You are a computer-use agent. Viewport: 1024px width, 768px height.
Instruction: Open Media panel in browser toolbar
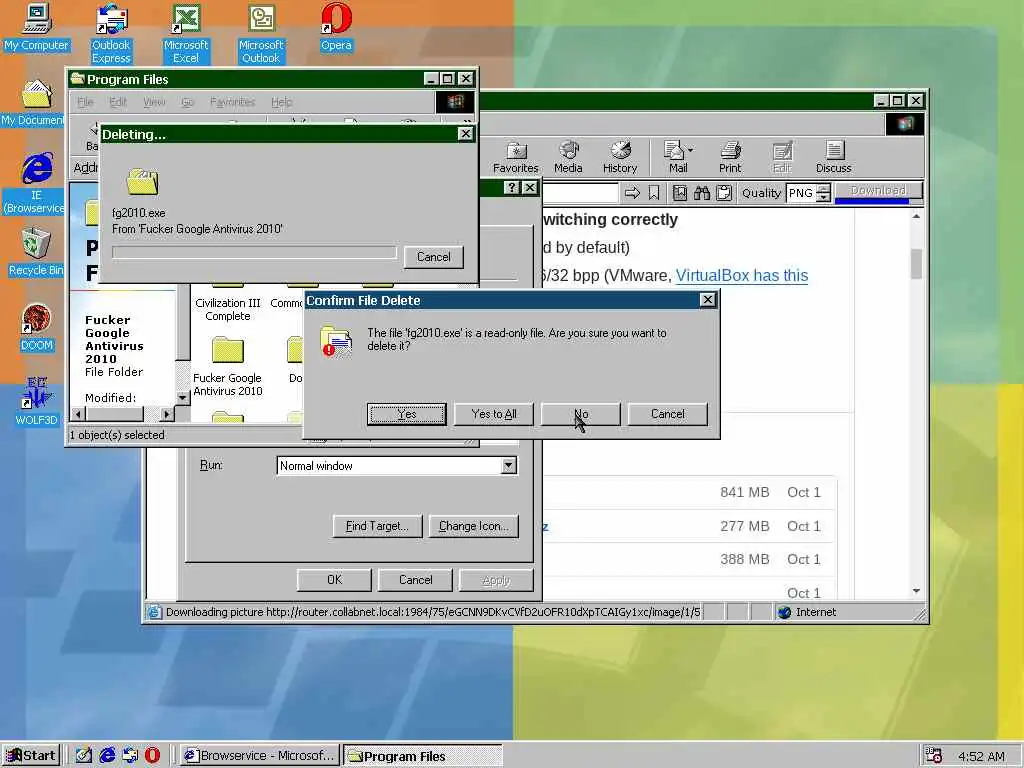pyautogui.click(x=568, y=157)
